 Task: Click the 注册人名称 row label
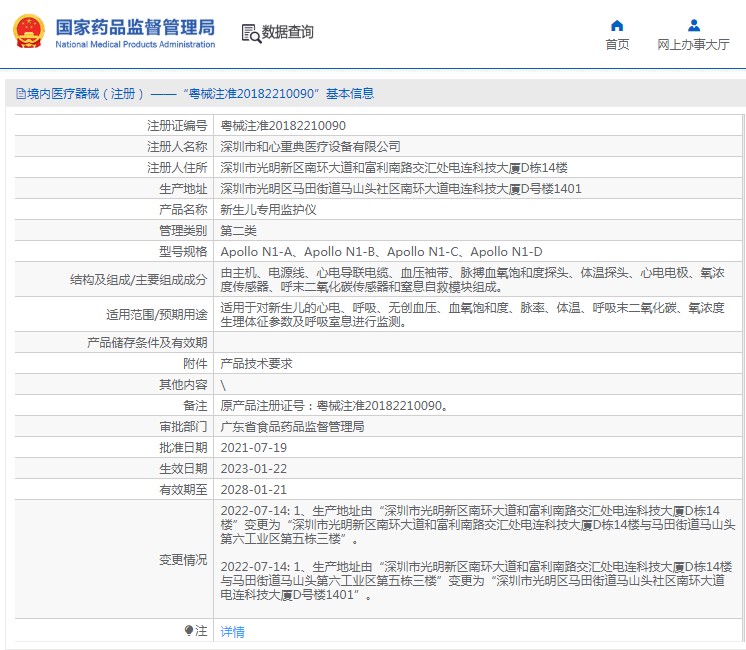[177, 147]
